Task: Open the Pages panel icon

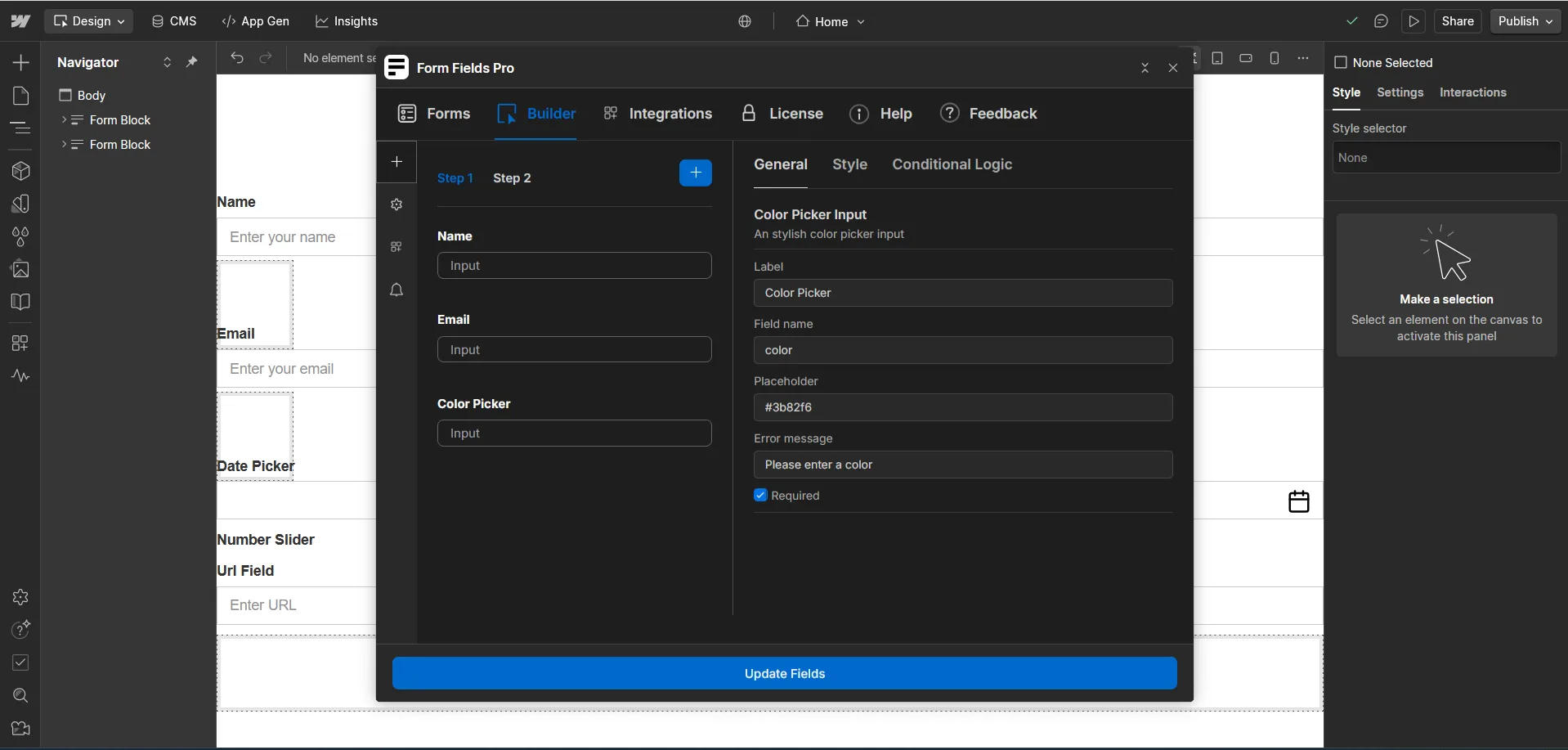Action: [x=20, y=96]
